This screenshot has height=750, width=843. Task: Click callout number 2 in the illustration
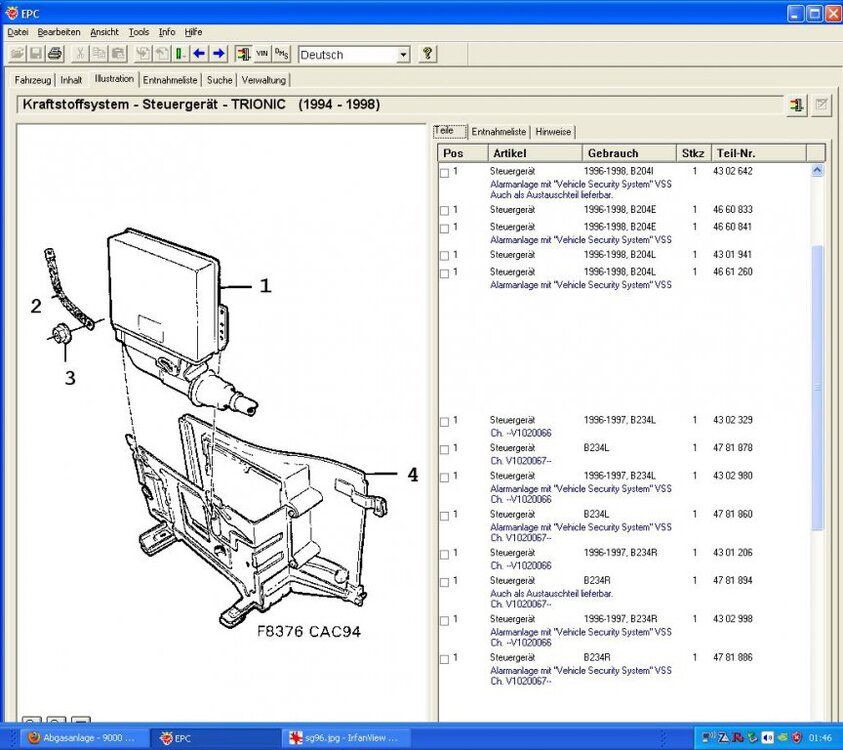36,306
